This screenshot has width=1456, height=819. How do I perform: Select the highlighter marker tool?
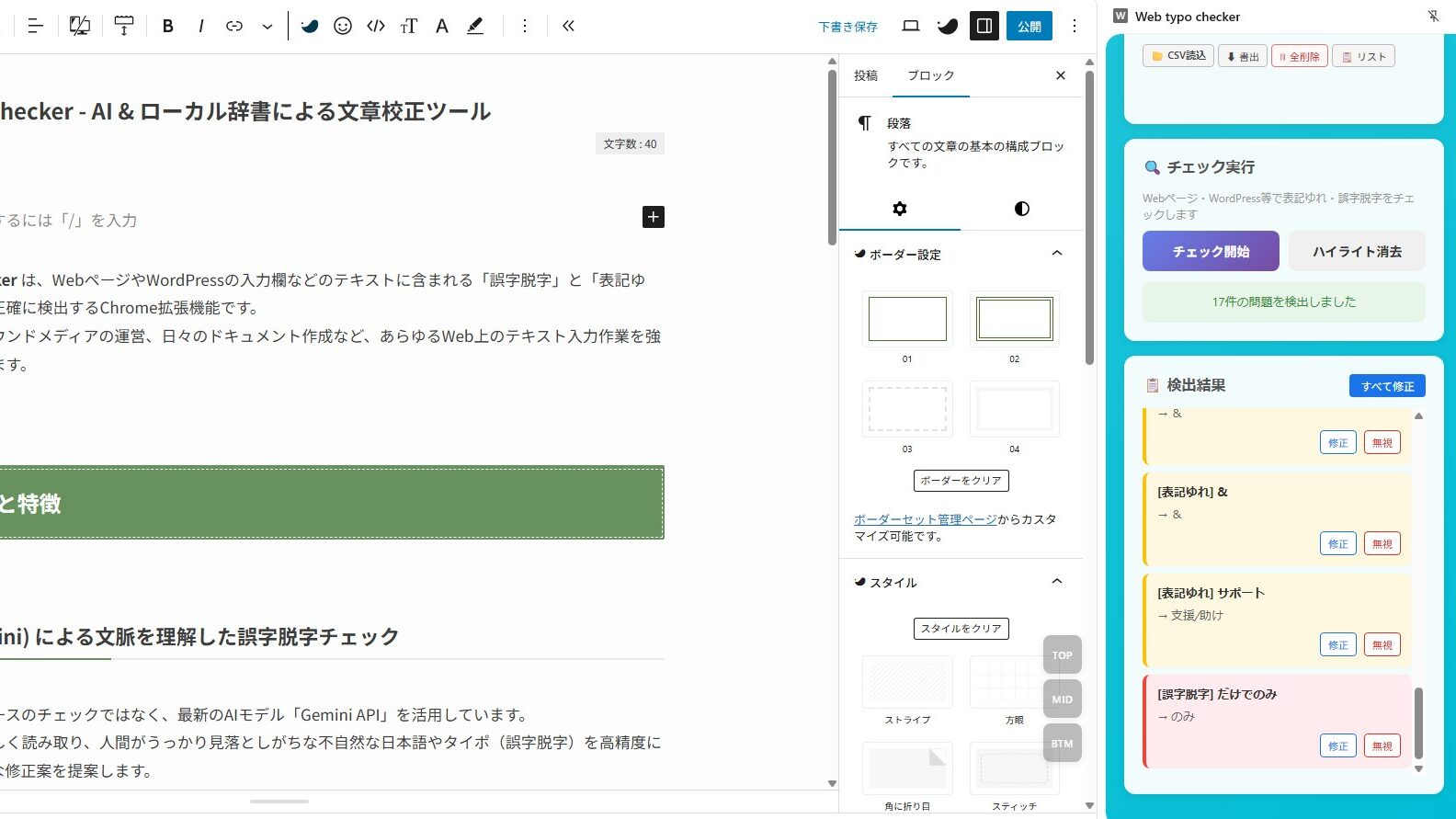point(475,26)
